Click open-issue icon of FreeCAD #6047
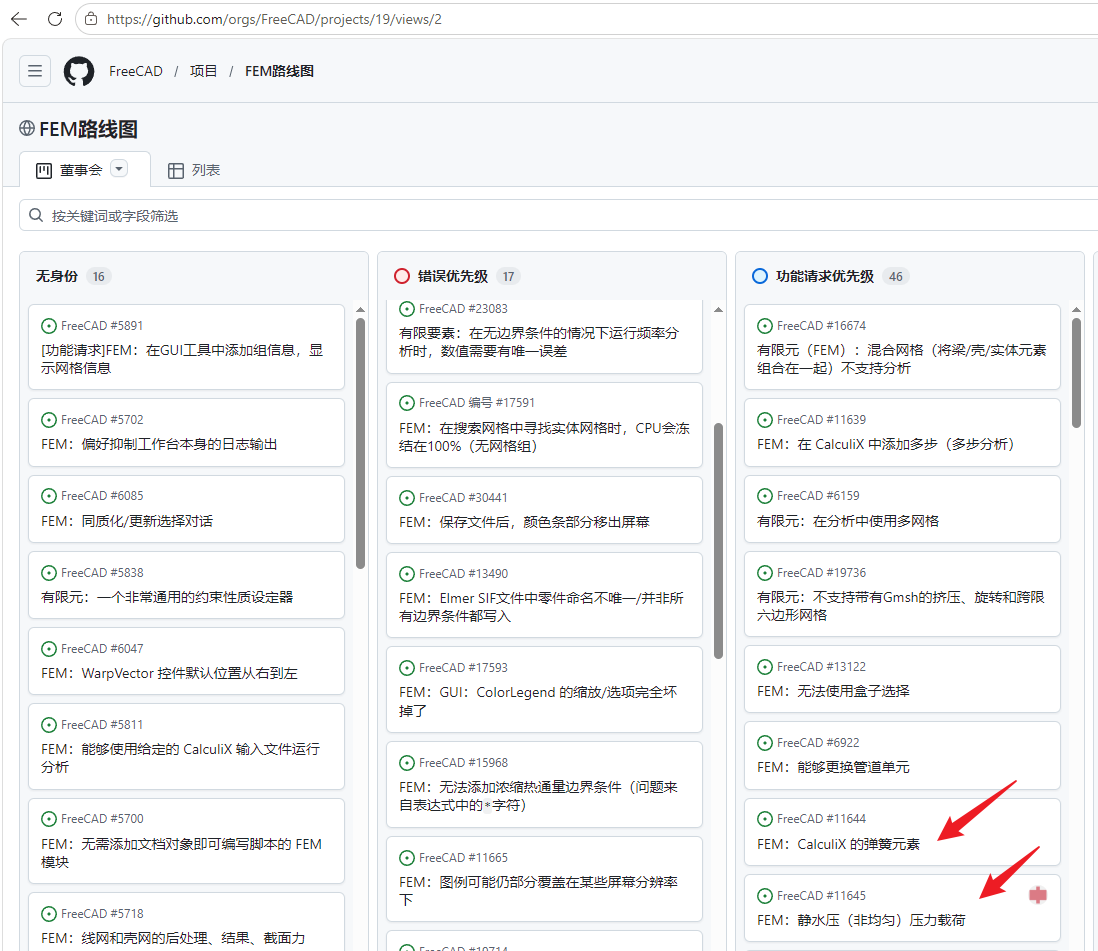 [49, 648]
